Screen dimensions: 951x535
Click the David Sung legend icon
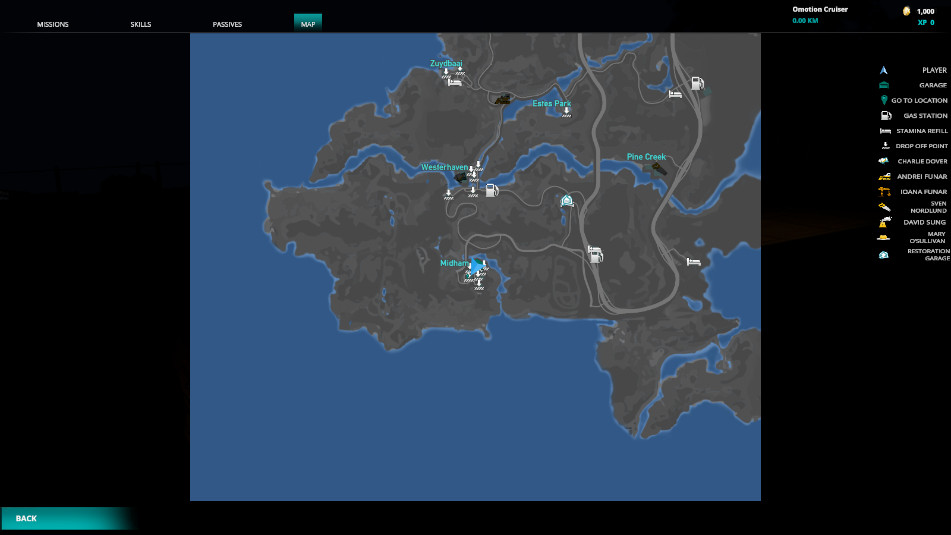coord(885,222)
